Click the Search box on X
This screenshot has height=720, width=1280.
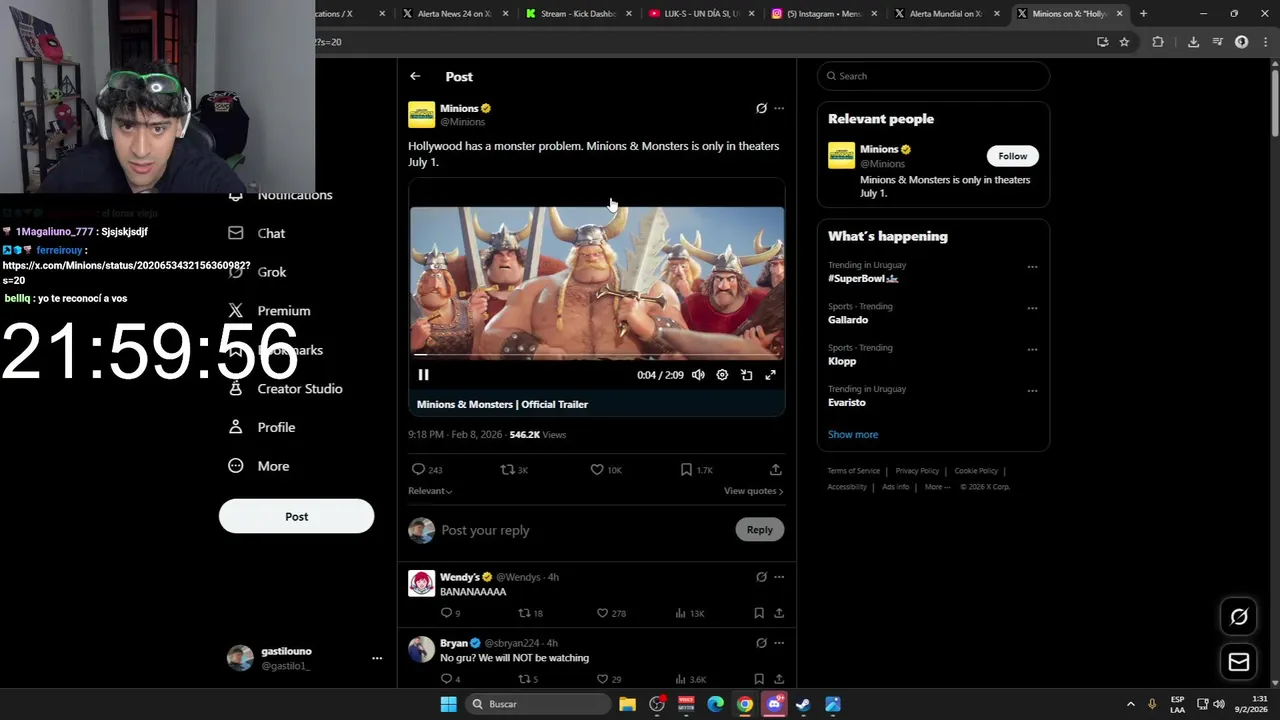pyautogui.click(x=934, y=76)
